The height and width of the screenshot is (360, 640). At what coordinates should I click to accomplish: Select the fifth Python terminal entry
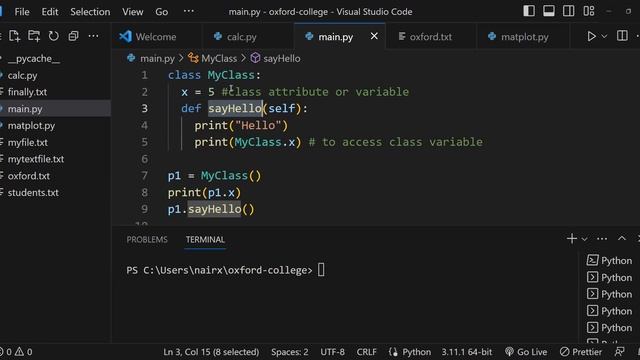pyautogui.click(x=609, y=327)
